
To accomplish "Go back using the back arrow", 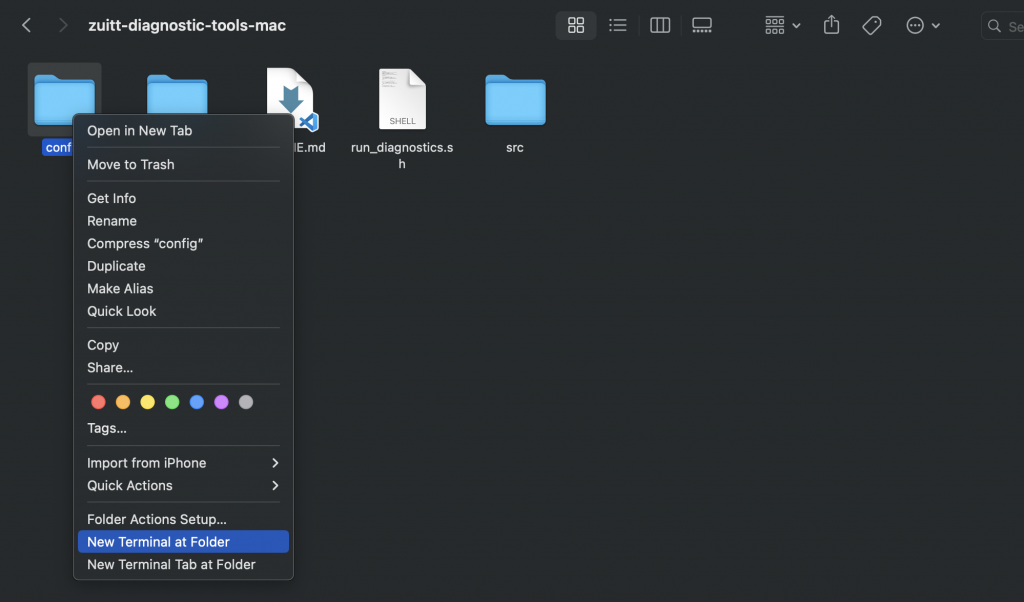I will pos(27,26).
